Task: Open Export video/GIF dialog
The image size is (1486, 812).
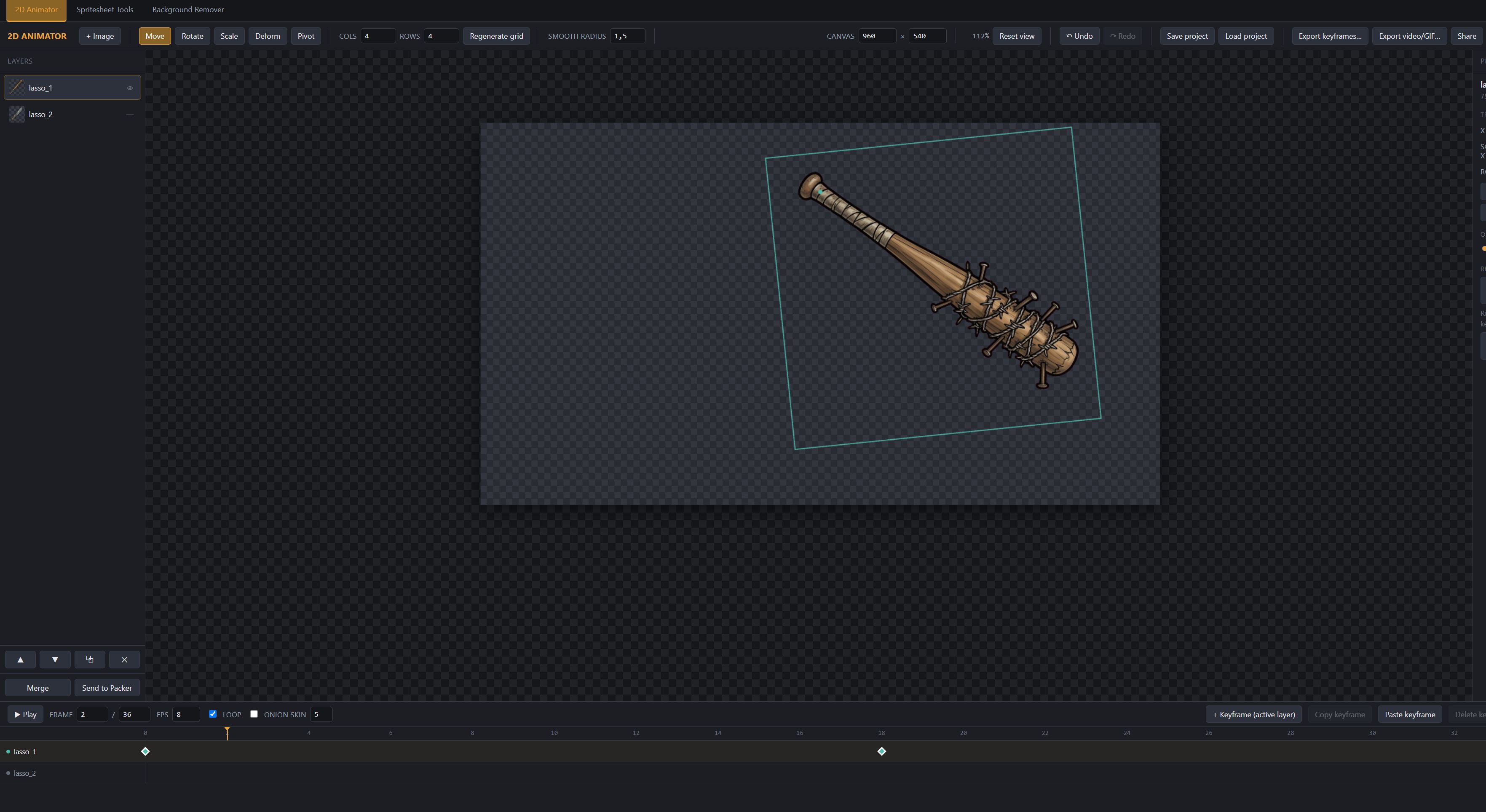Action: pyautogui.click(x=1409, y=36)
